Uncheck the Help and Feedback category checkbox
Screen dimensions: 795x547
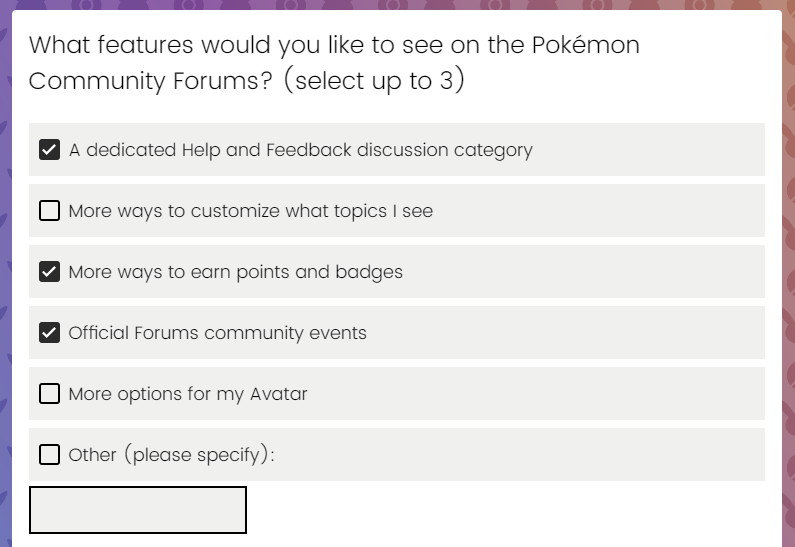tap(49, 150)
